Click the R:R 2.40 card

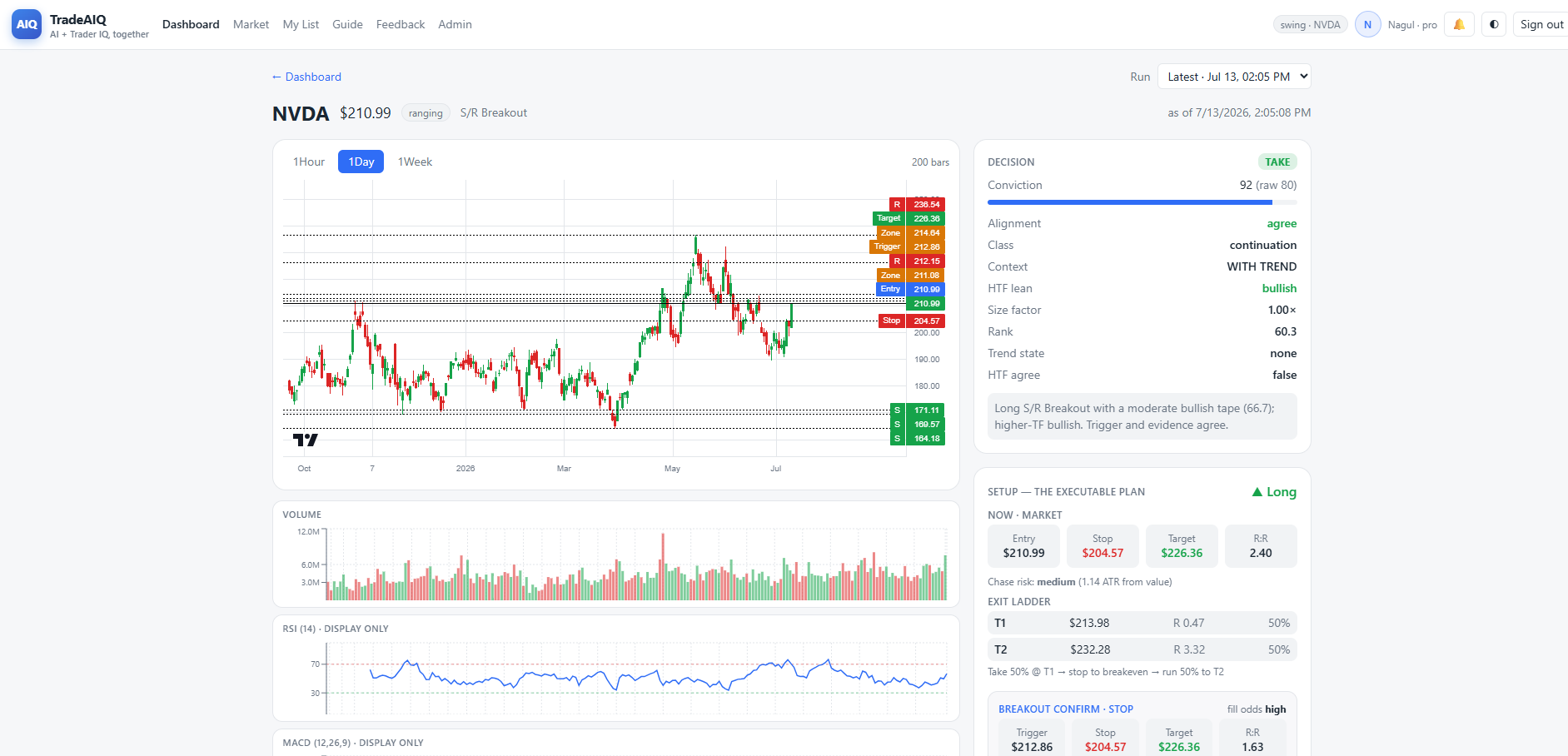click(1261, 546)
